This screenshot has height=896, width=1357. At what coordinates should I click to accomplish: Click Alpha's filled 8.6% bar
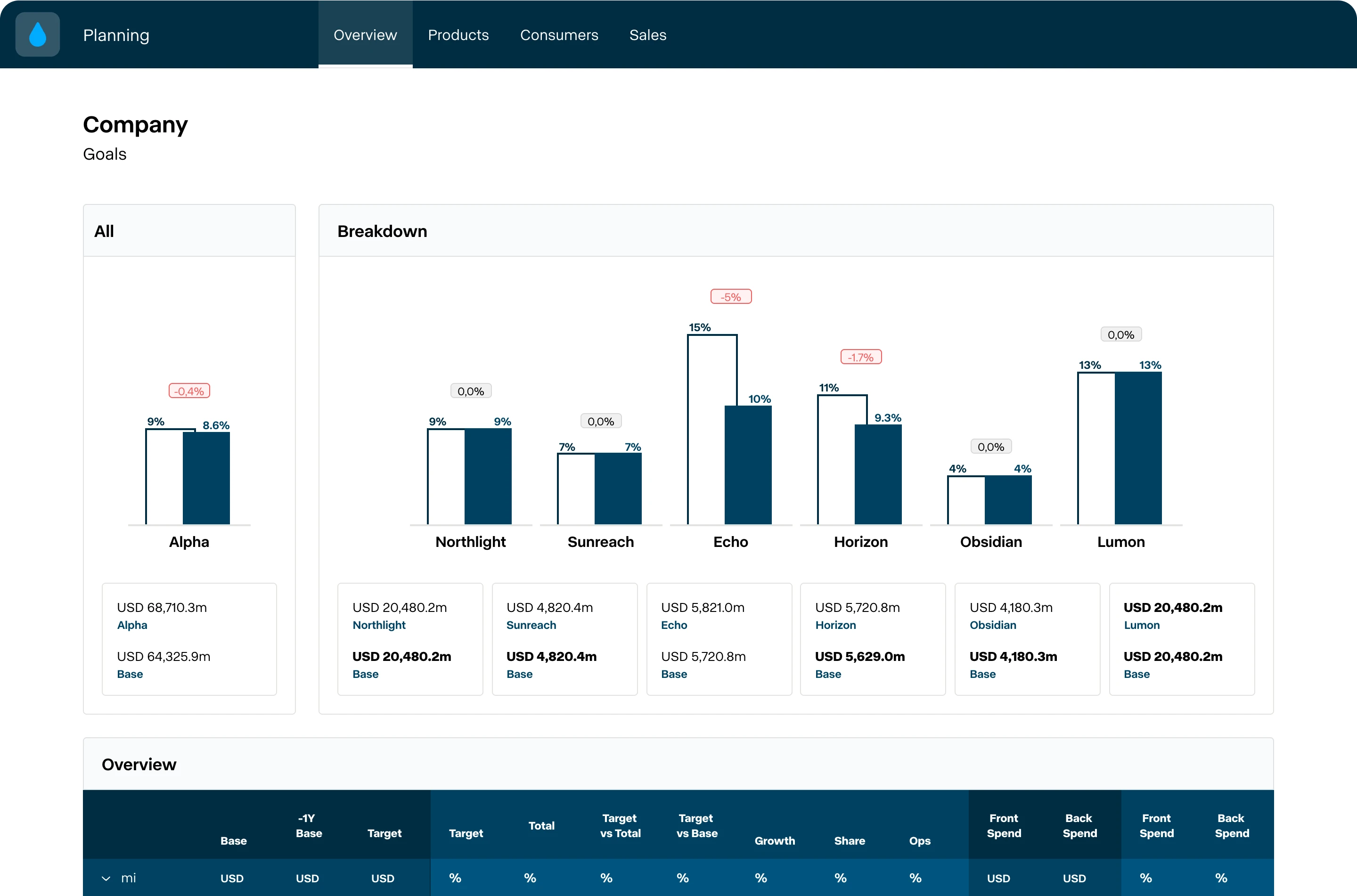(x=206, y=478)
